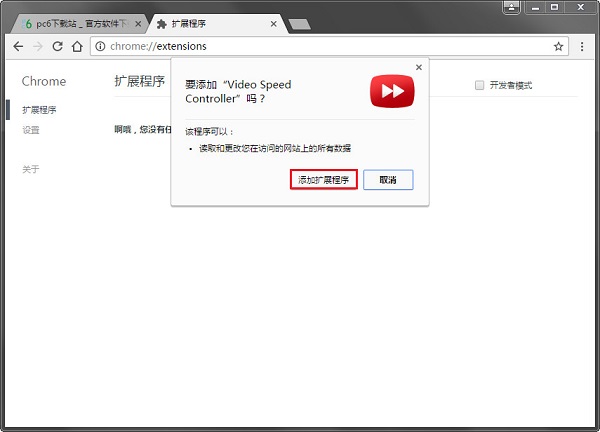Open 扩展程序 in the sidebar
This screenshot has height=432, width=600.
[39, 110]
